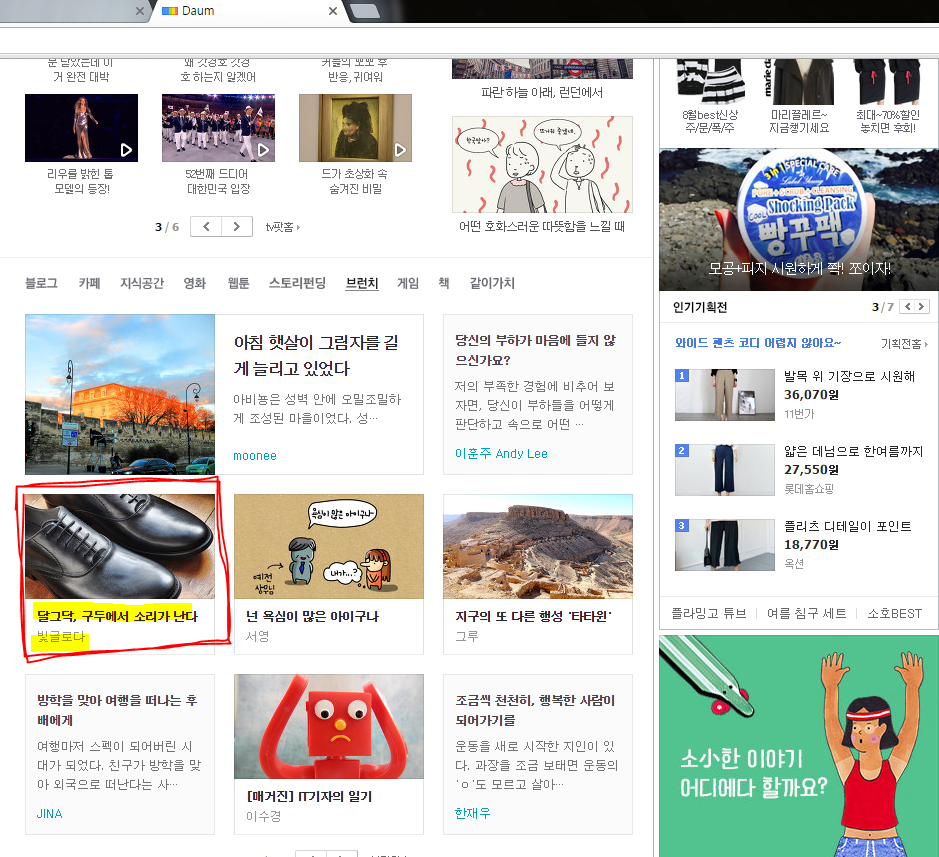939x857 pixels.
Task: Open 어떤 호화스러운 따뜻함을 느낄 때 link
Action: click(542, 226)
